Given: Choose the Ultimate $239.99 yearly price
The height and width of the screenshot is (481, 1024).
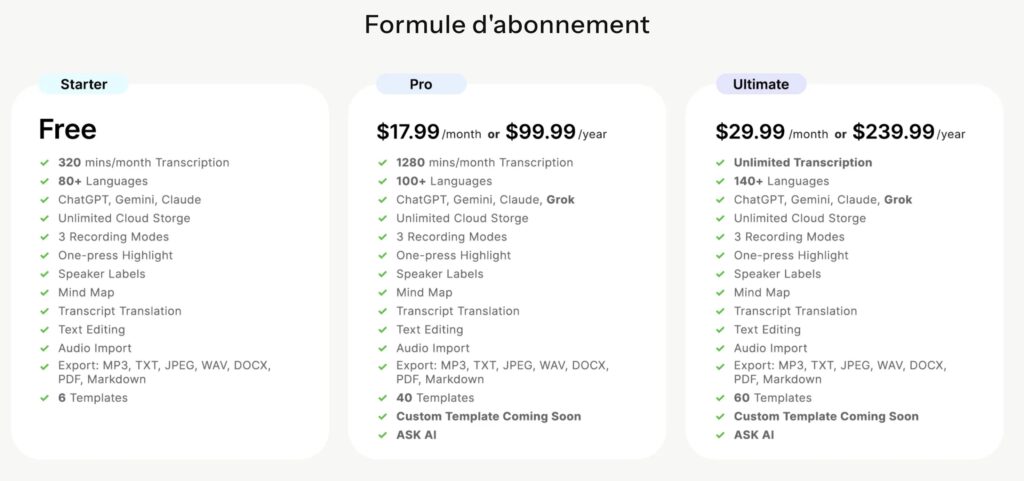Looking at the screenshot, I should click(893, 132).
